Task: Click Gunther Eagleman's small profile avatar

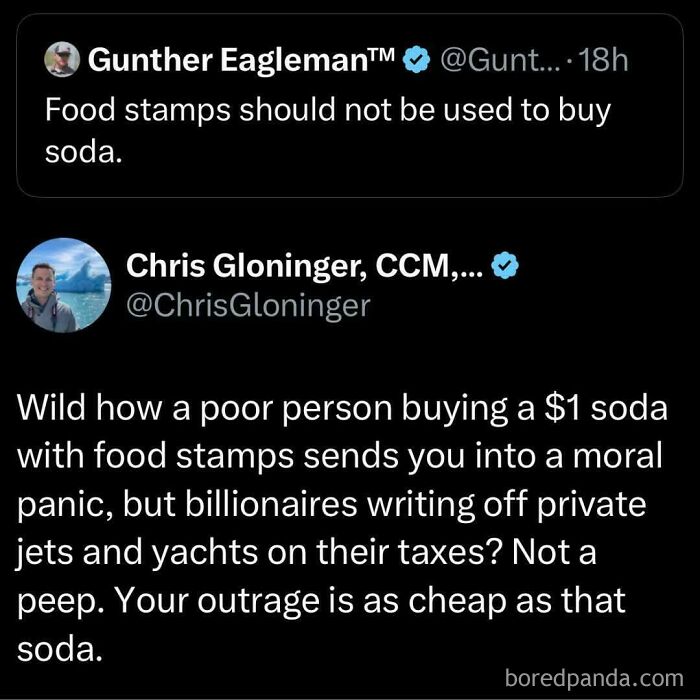Action: tap(63, 61)
